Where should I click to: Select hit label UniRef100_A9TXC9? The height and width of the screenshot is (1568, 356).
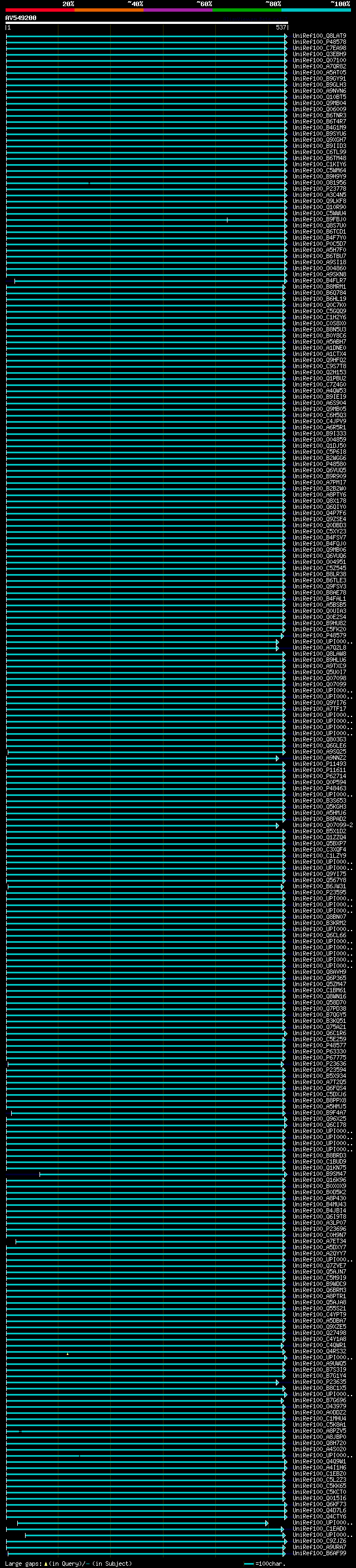click(x=319, y=666)
